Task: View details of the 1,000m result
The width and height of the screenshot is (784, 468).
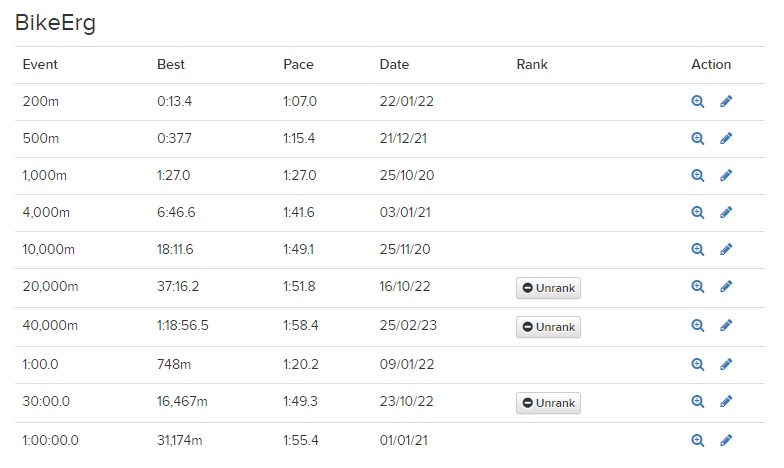Action: pos(698,176)
